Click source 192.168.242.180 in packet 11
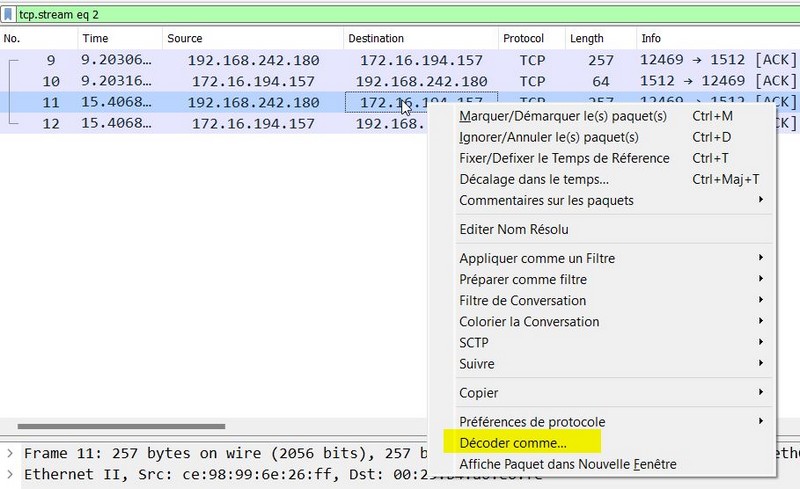The width and height of the screenshot is (800, 489). pyautogui.click(x=253, y=103)
